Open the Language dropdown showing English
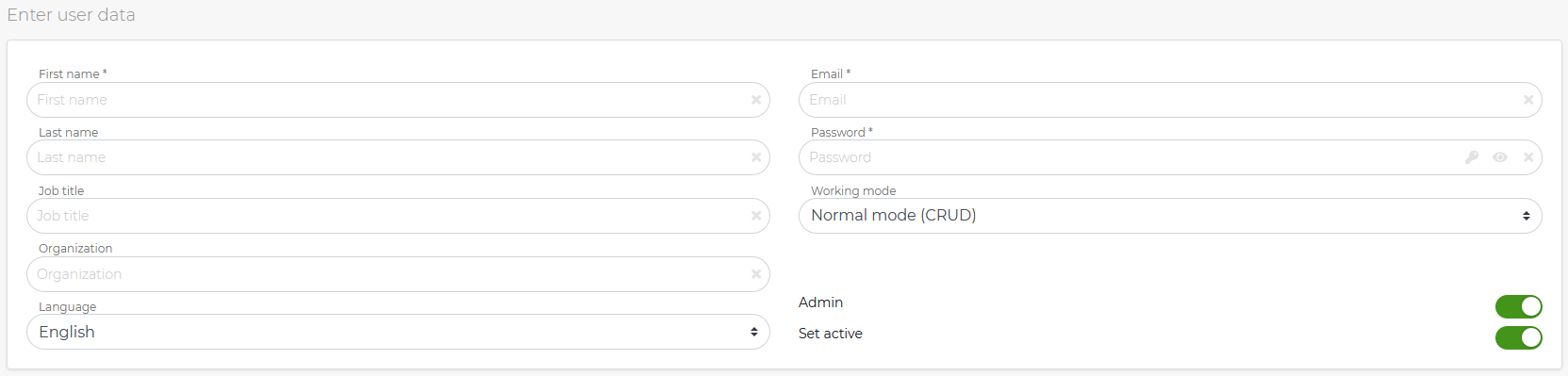The width and height of the screenshot is (1568, 376). point(398,332)
